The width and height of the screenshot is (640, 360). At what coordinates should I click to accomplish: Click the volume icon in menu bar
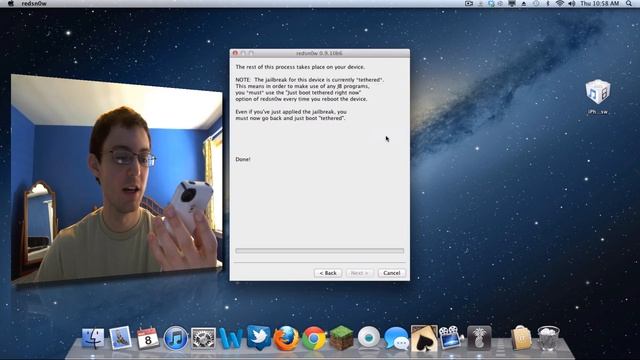click(572, 3)
